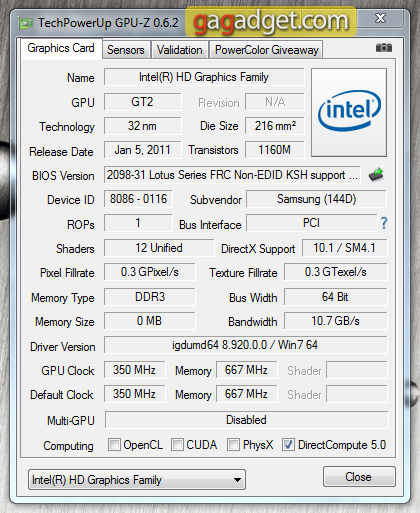Click the Close button

359,477
